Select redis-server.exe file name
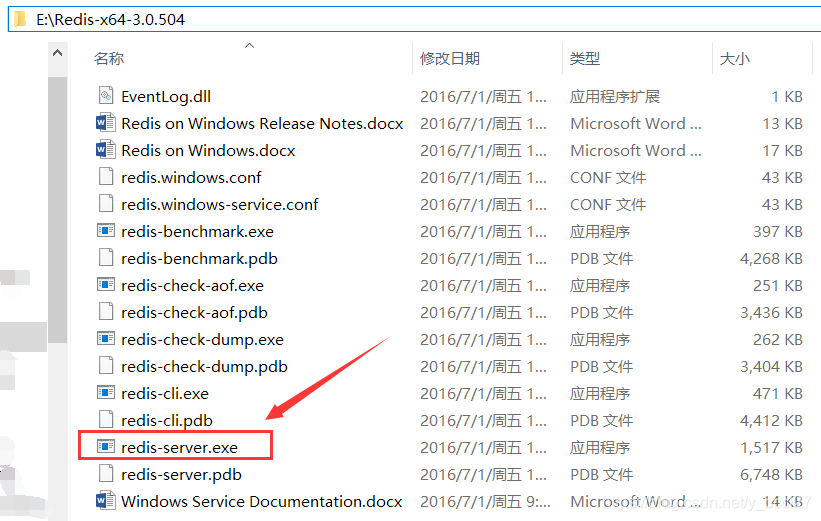821x521 pixels. pyautogui.click(x=179, y=447)
